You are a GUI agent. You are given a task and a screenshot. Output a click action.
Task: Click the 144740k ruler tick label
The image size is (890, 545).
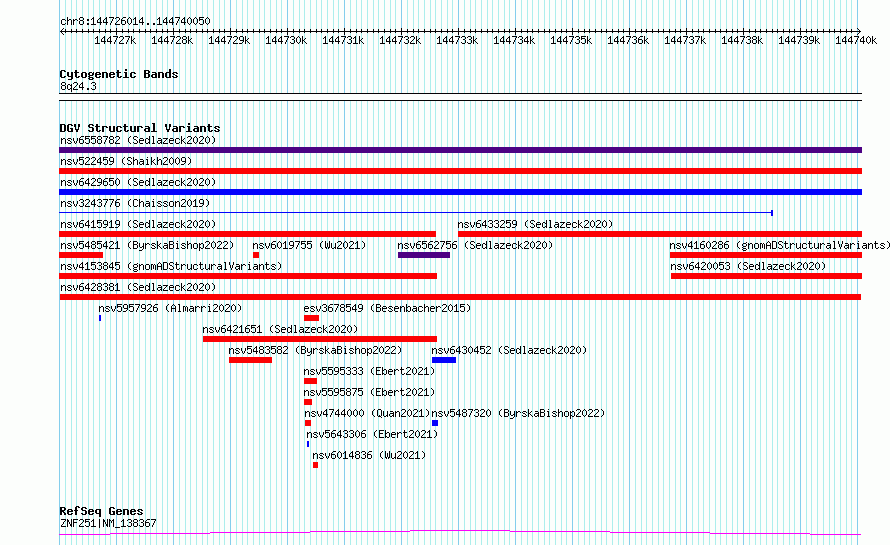tap(856, 41)
